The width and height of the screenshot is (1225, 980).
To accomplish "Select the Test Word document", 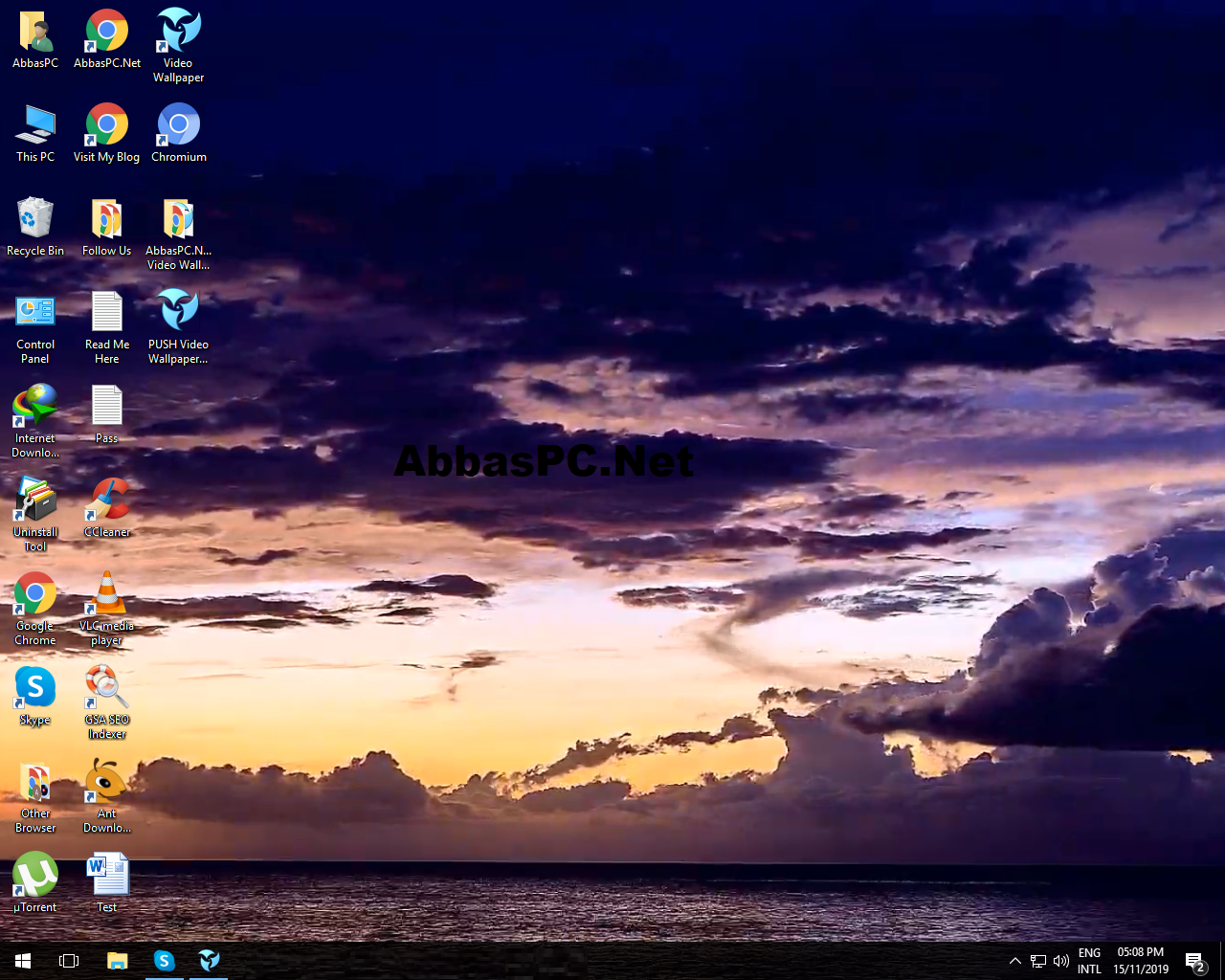I will tap(107, 882).
